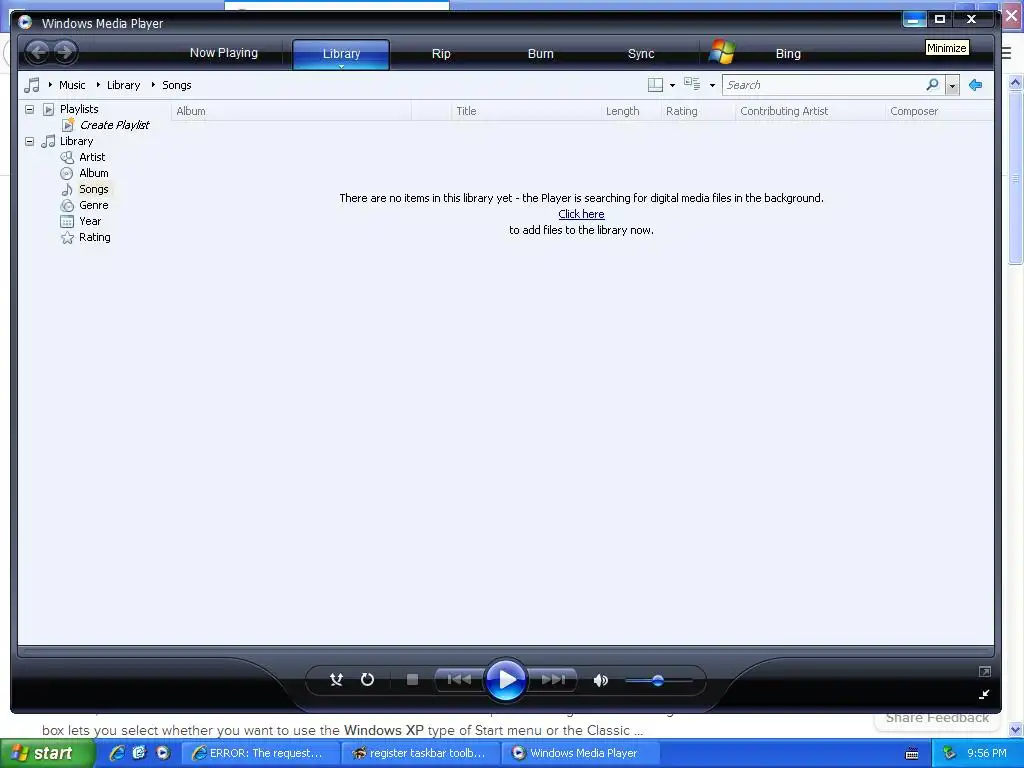The height and width of the screenshot is (768, 1024).
Task: Open layout options dropdown arrow
Action: point(672,86)
